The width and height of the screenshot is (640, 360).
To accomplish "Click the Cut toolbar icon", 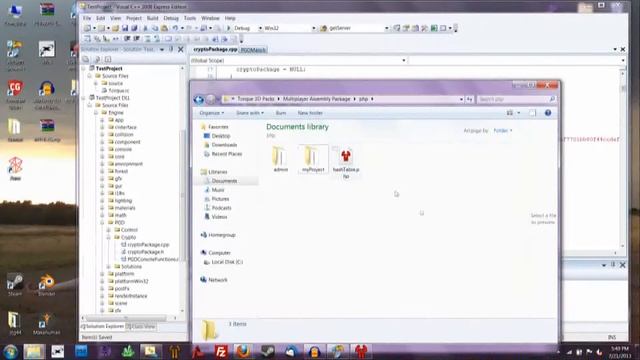I will coord(145,28).
